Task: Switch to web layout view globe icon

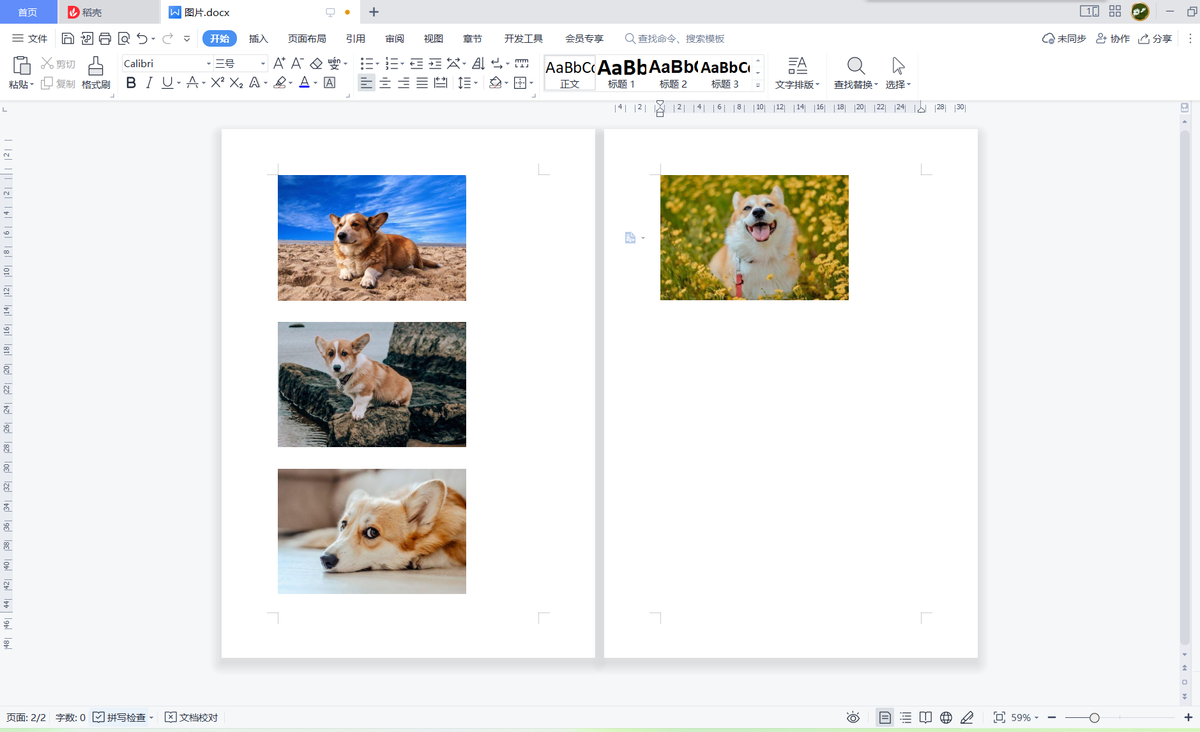Action: tap(946, 717)
